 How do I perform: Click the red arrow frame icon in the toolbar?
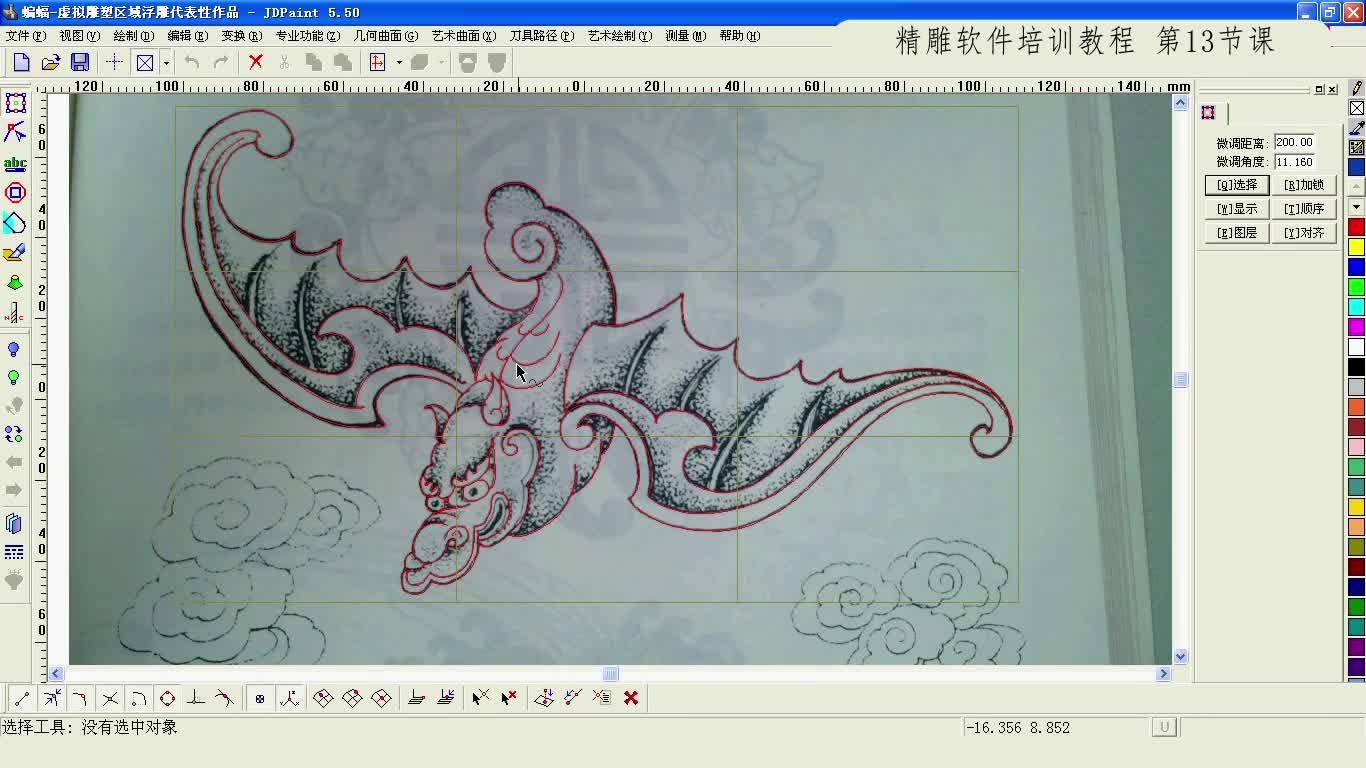pos(378,62)
